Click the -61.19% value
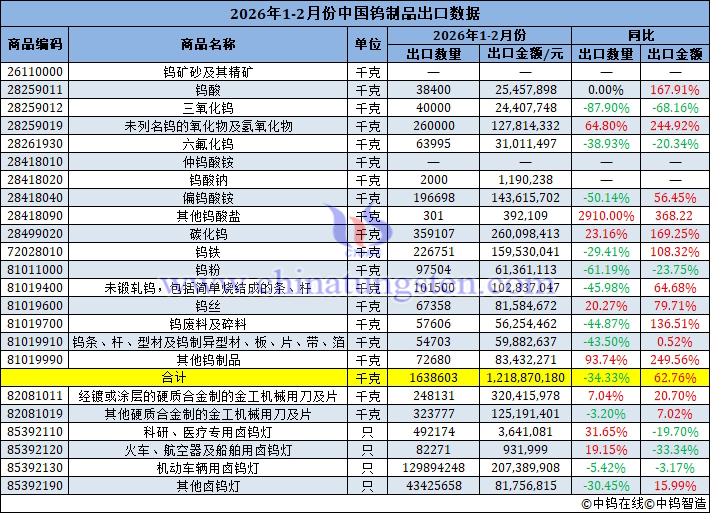This screenshot has height=513, width=710. 606,270
